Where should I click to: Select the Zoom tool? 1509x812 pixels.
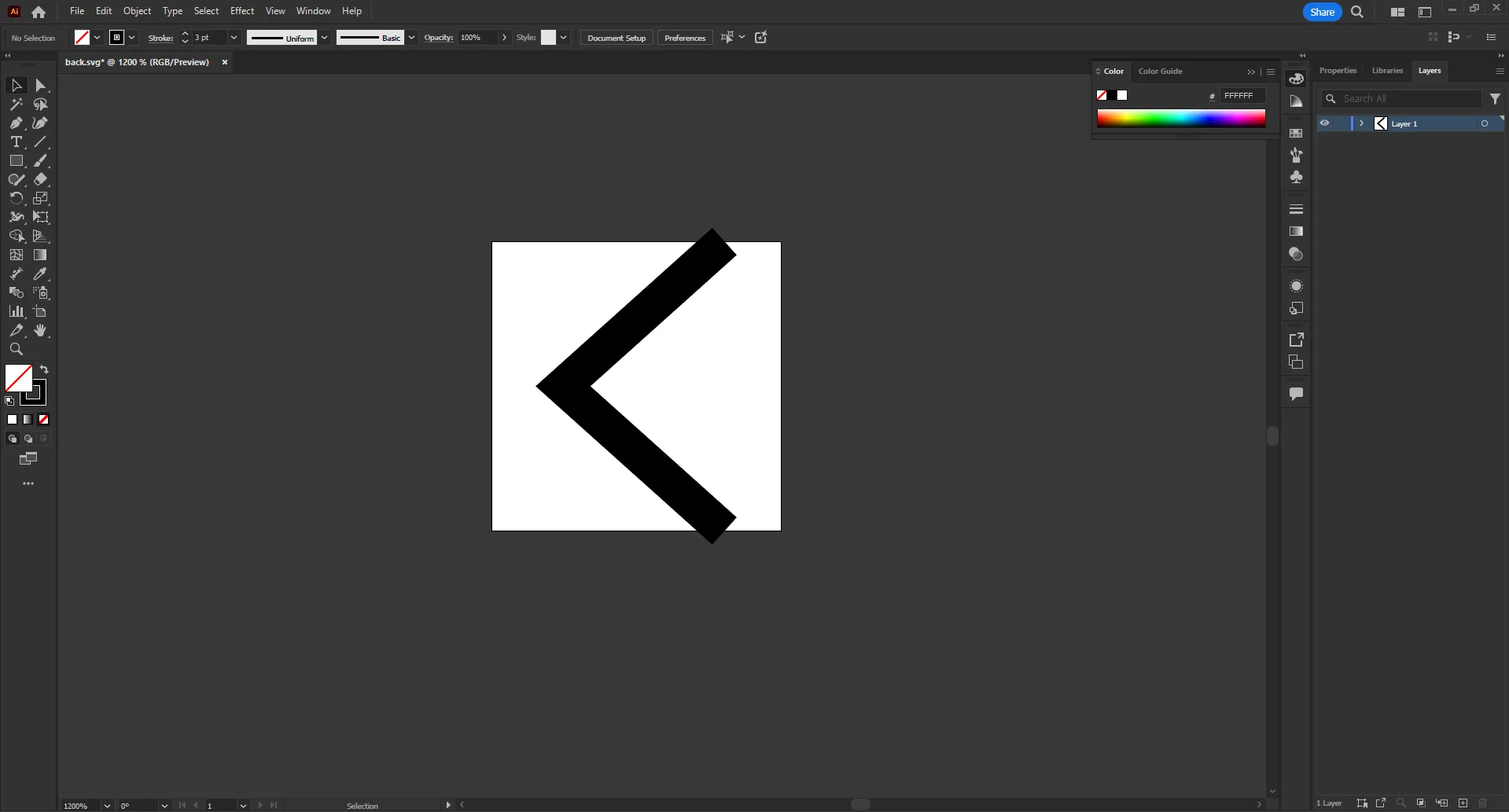[16, 350]
